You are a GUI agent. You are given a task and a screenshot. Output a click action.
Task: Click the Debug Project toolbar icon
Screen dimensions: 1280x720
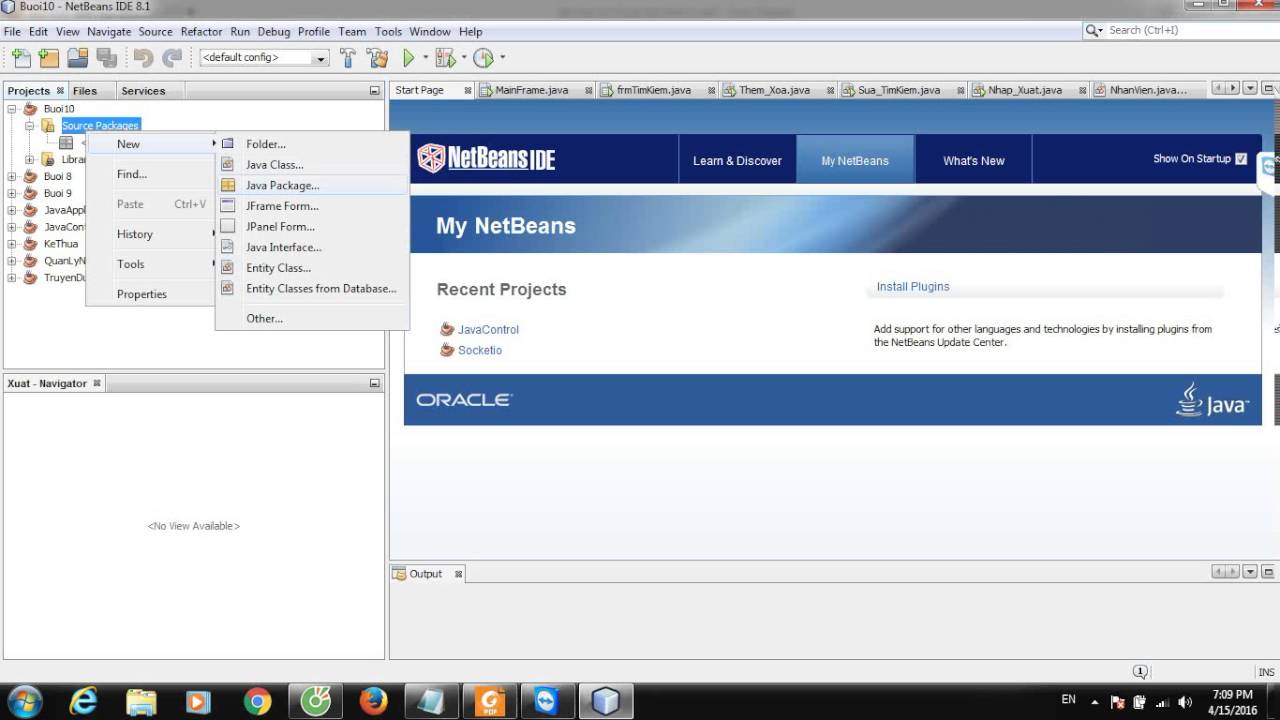click(x=445, y=58)
